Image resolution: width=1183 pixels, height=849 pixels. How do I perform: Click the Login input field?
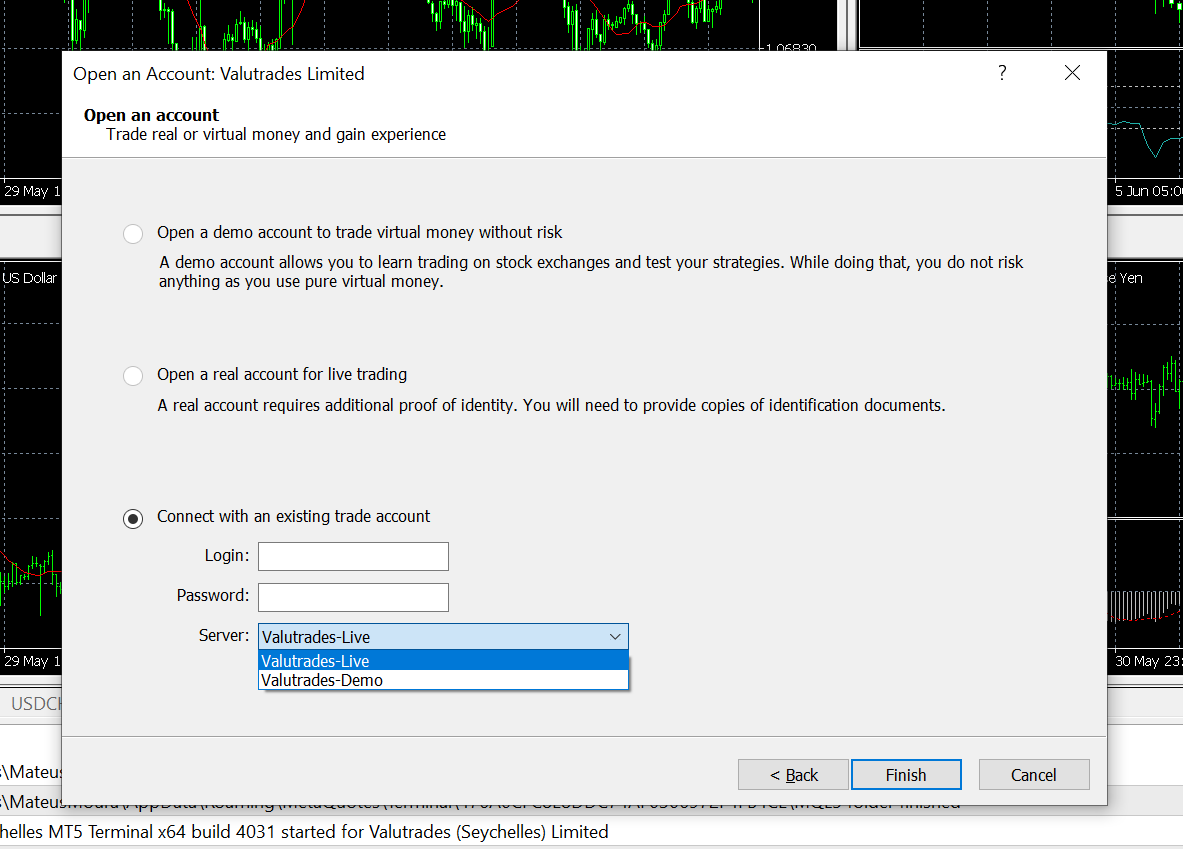(353, 556)
